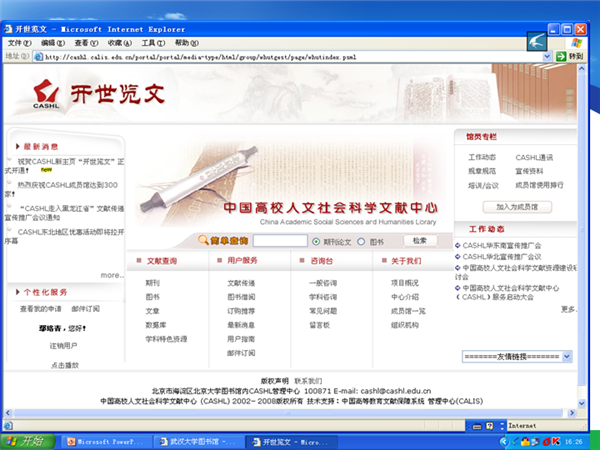Select the 期刊论文 radio button

click(x=316, y=241)
